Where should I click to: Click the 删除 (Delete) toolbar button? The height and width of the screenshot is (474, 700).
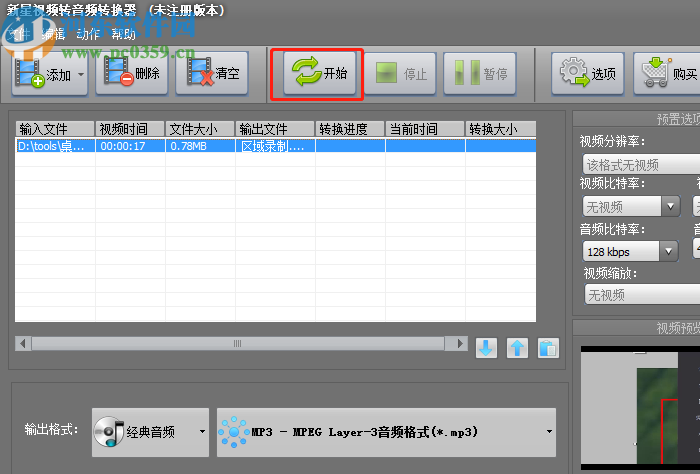tap(132, 74)
